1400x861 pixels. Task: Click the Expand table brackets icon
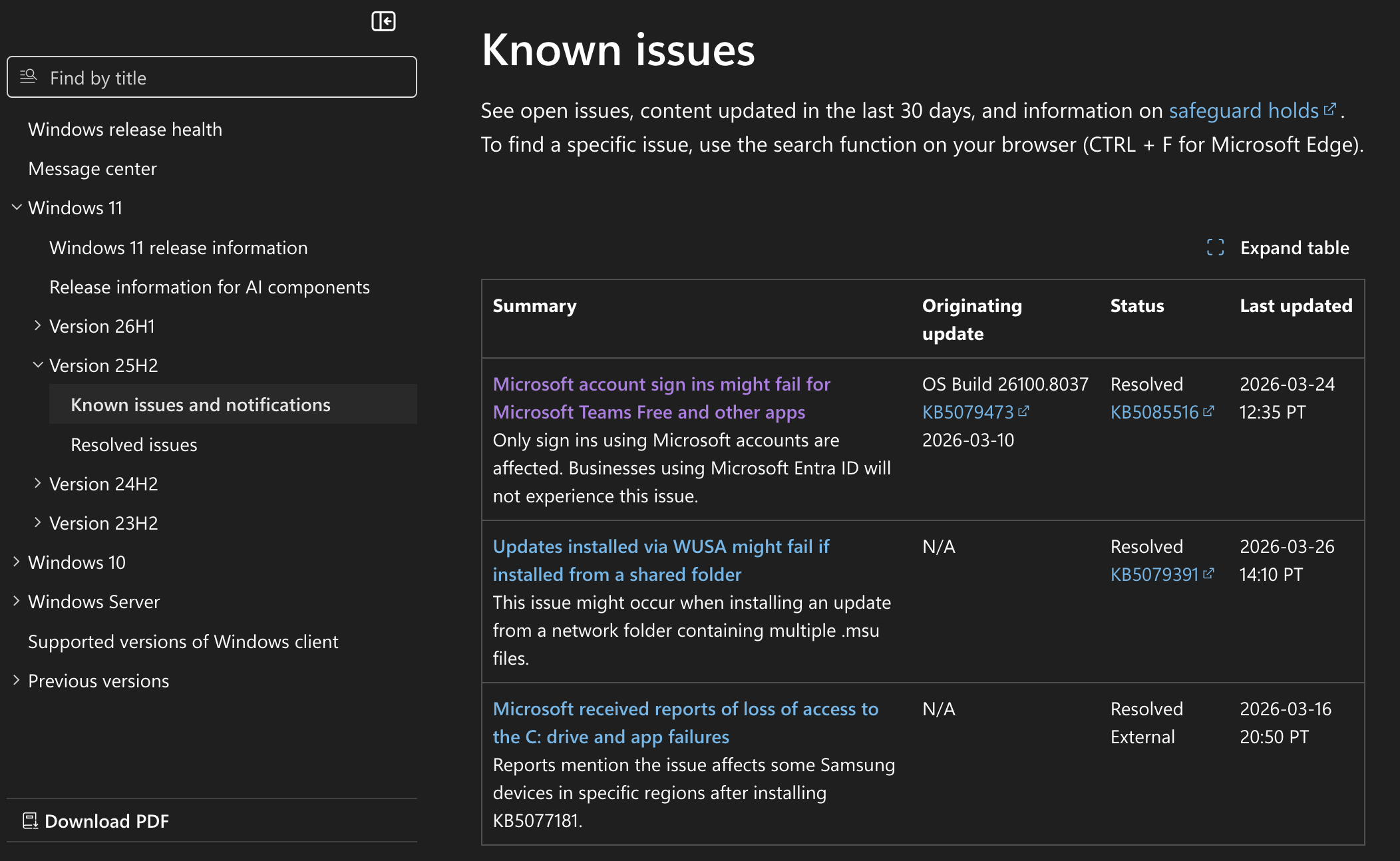[x=1215, y=248]
